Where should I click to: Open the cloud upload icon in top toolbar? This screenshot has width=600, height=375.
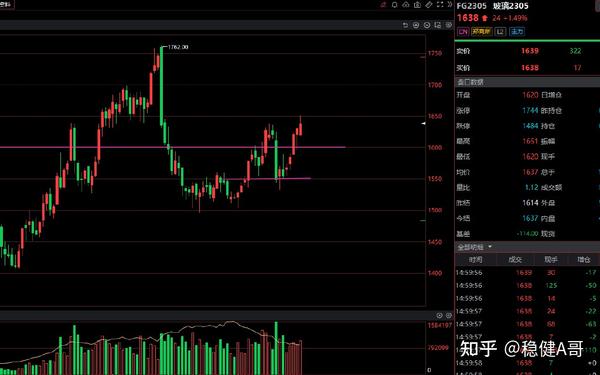(x=406, y=5)
